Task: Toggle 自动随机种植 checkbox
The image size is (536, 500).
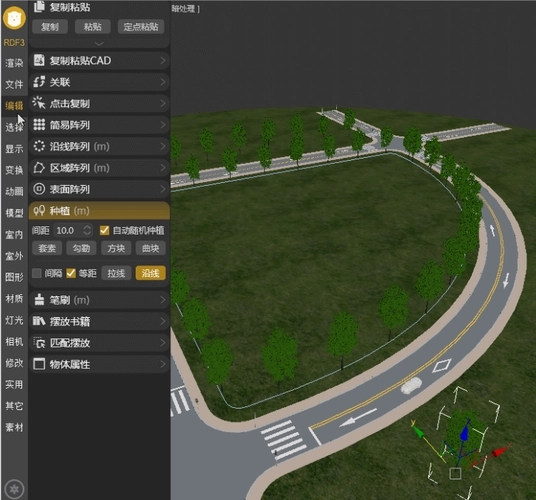Action: point(104,230)
